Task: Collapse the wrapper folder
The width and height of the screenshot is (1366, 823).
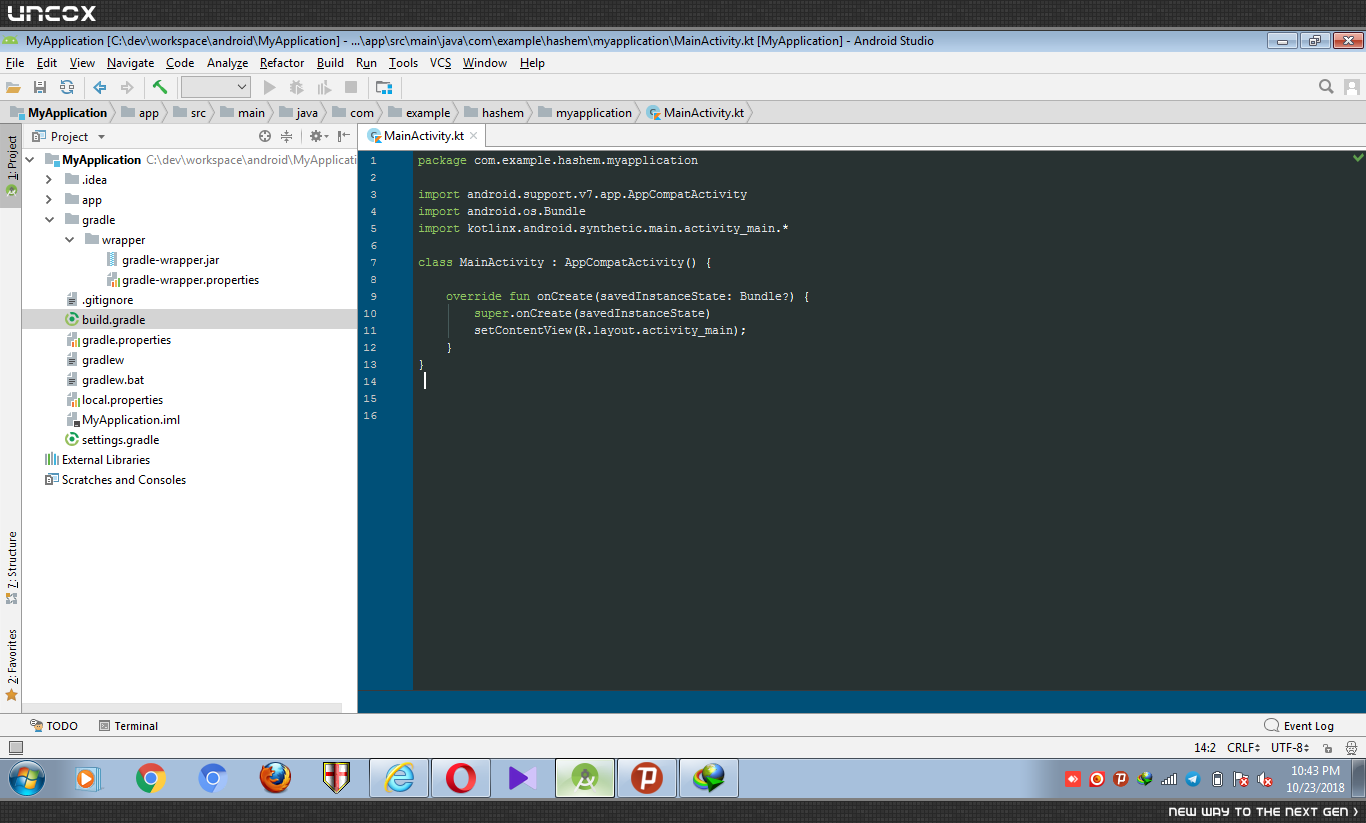Action: click(x=69, y=240)
